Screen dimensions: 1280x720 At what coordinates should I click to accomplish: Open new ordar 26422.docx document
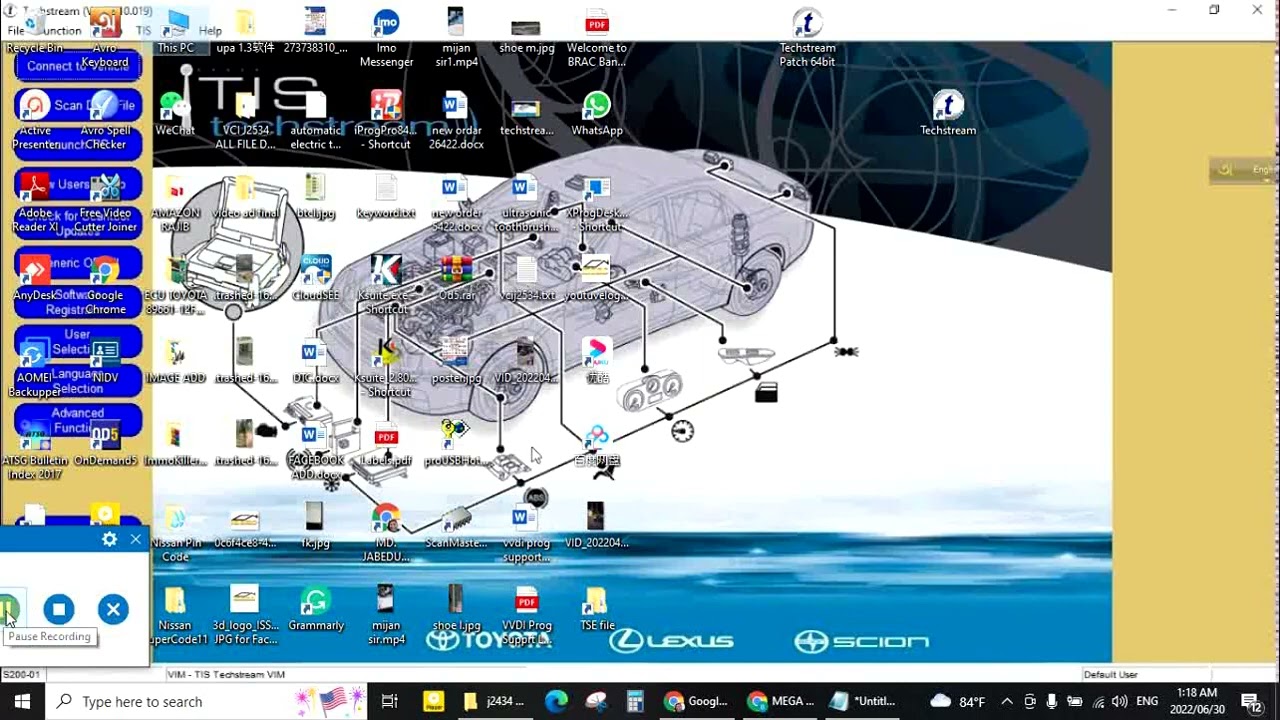456,120
